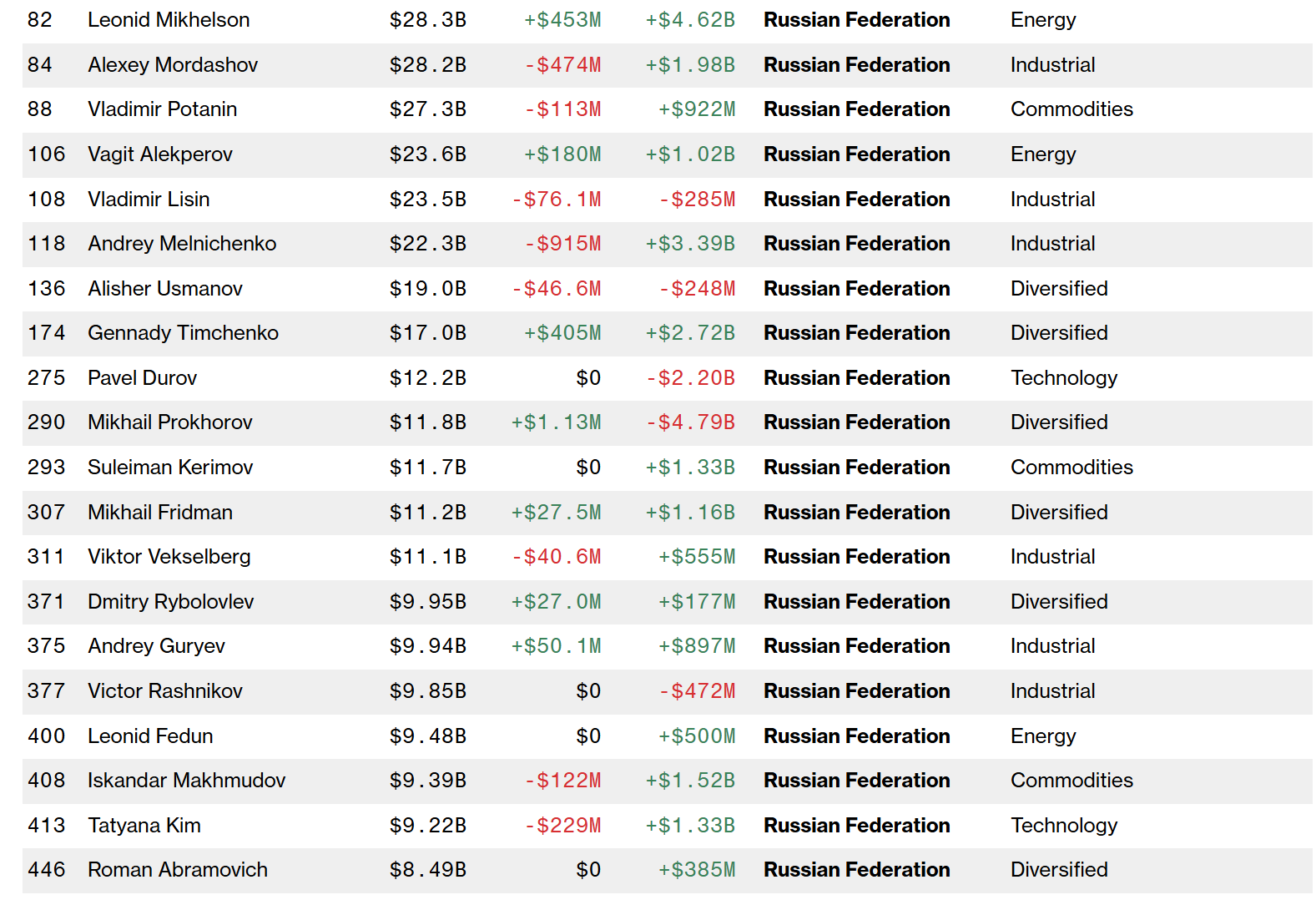Click the -$2.20B year-to-date value

click(690, 378)
